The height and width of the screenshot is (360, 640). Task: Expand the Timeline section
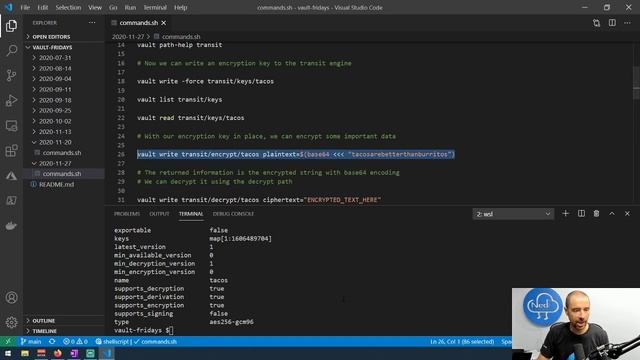[64, 331]
